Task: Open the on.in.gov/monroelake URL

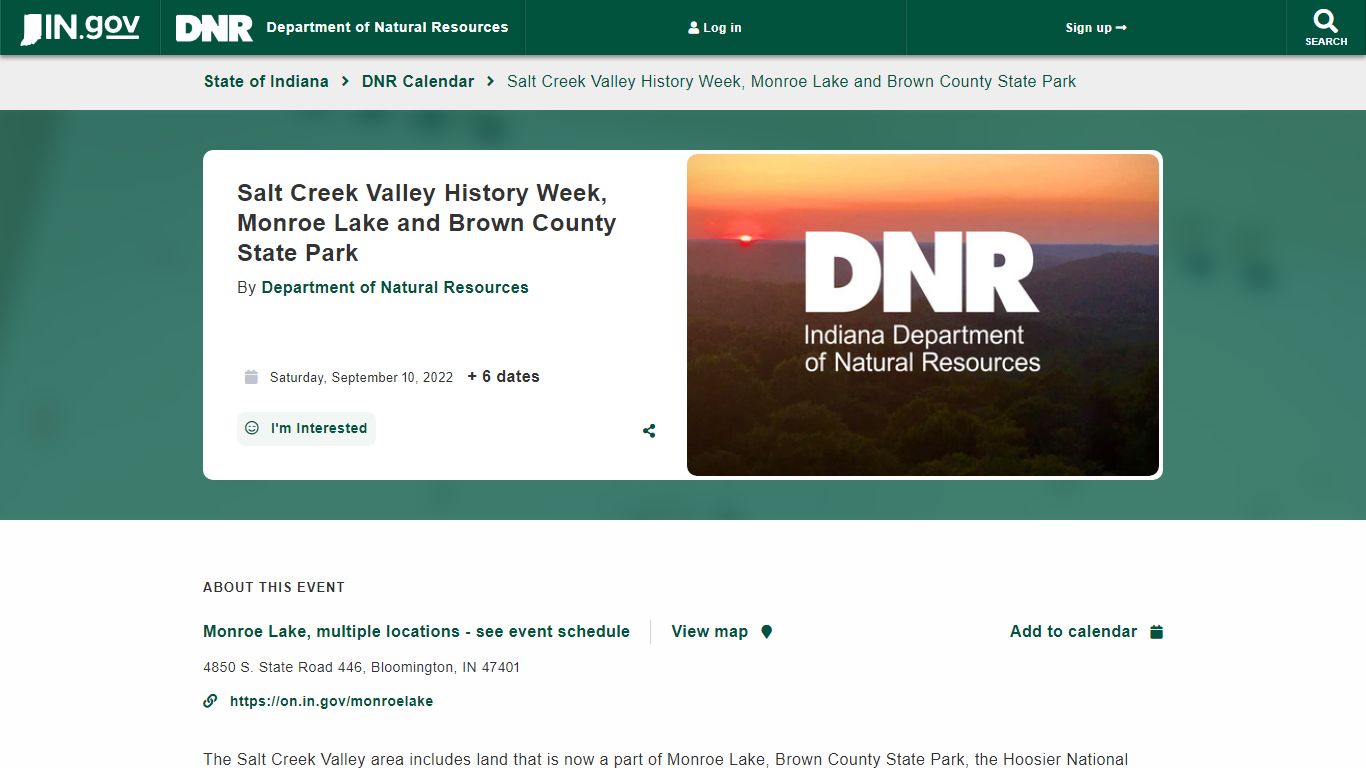Action: [x=331, y=702]
